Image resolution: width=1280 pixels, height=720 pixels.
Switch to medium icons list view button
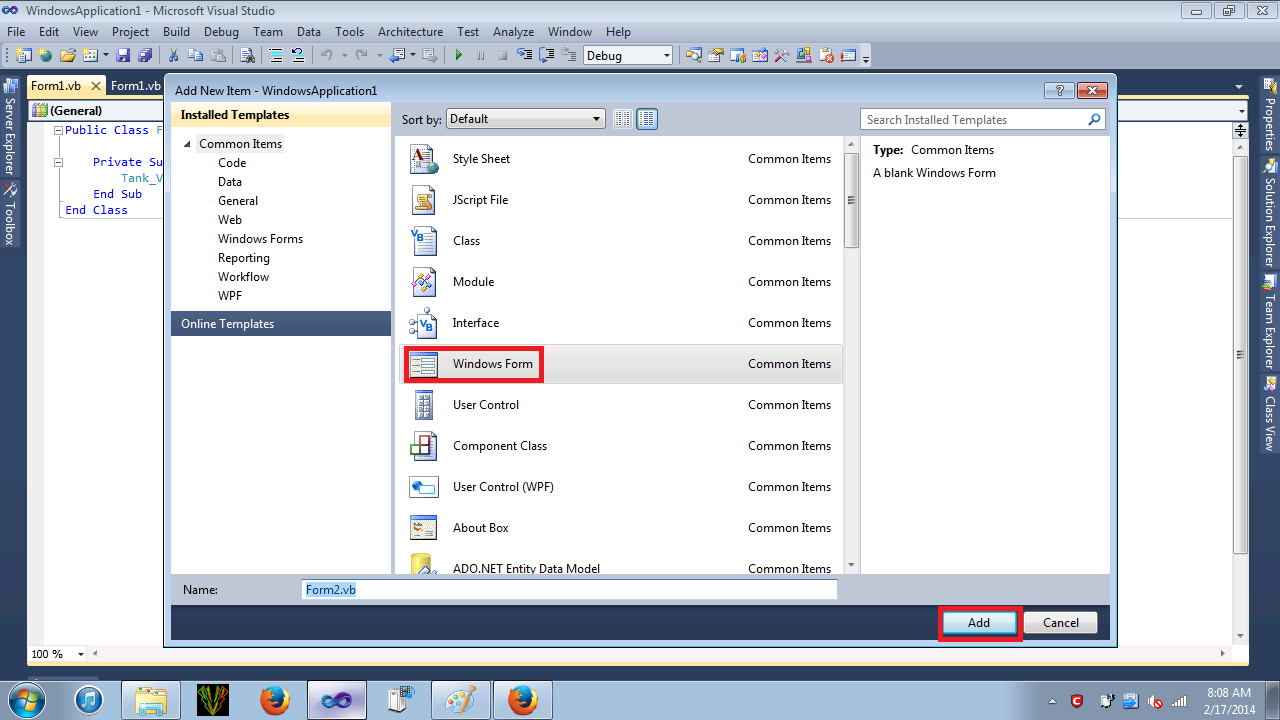647,119
